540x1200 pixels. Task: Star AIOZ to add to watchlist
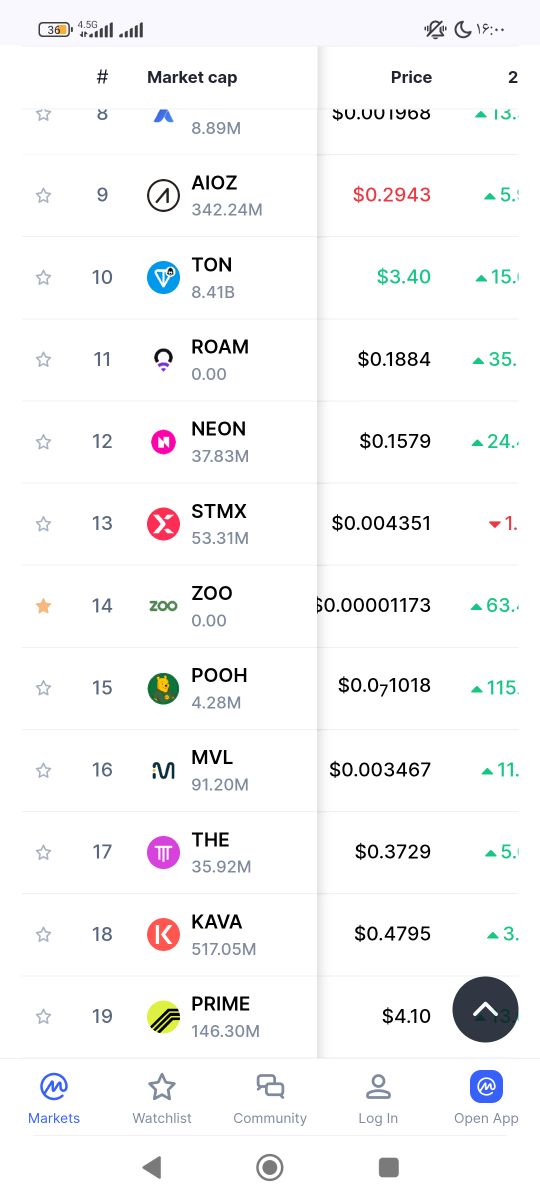pos(43,195)
